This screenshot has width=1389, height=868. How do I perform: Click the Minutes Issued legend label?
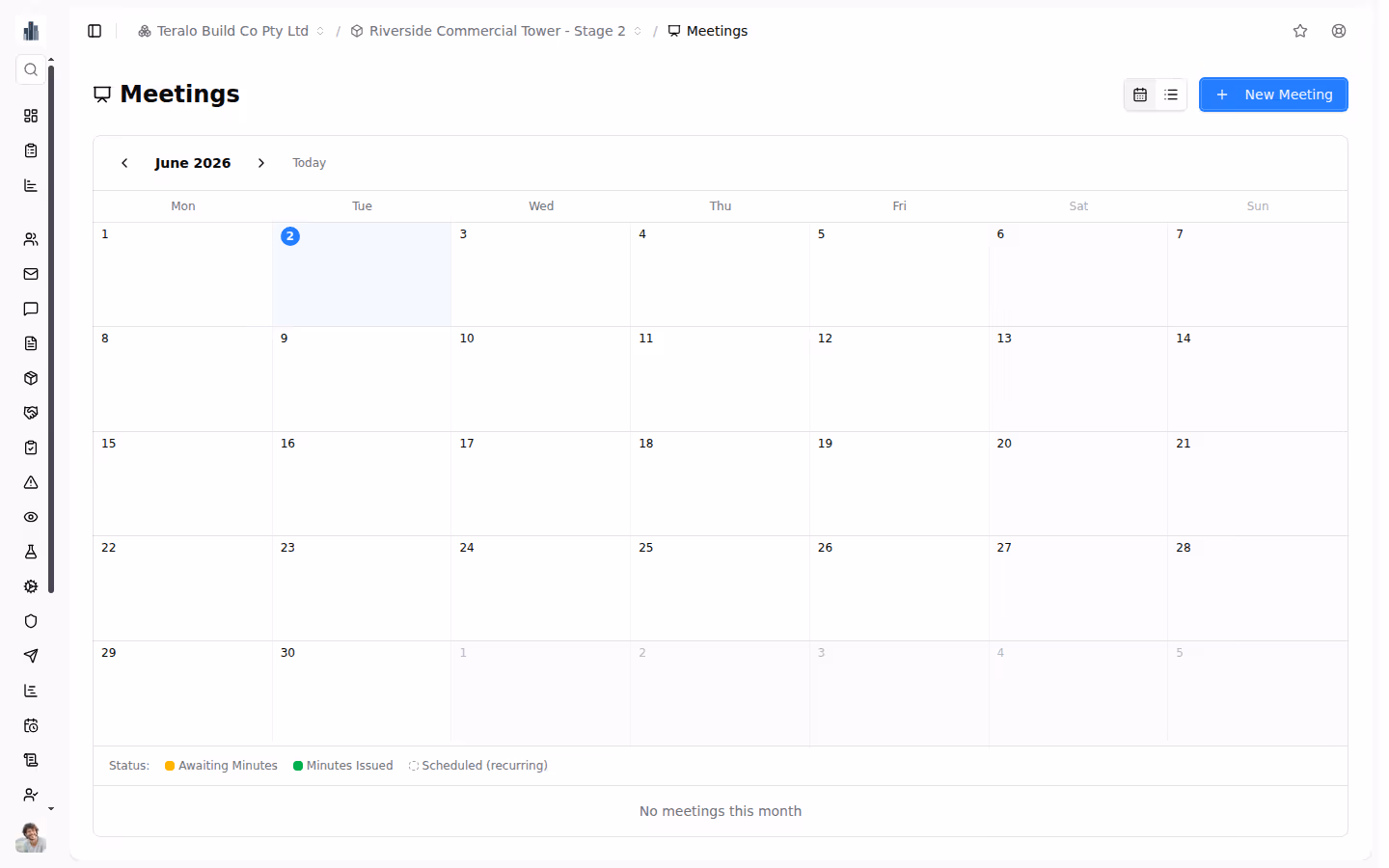(349, 766)
